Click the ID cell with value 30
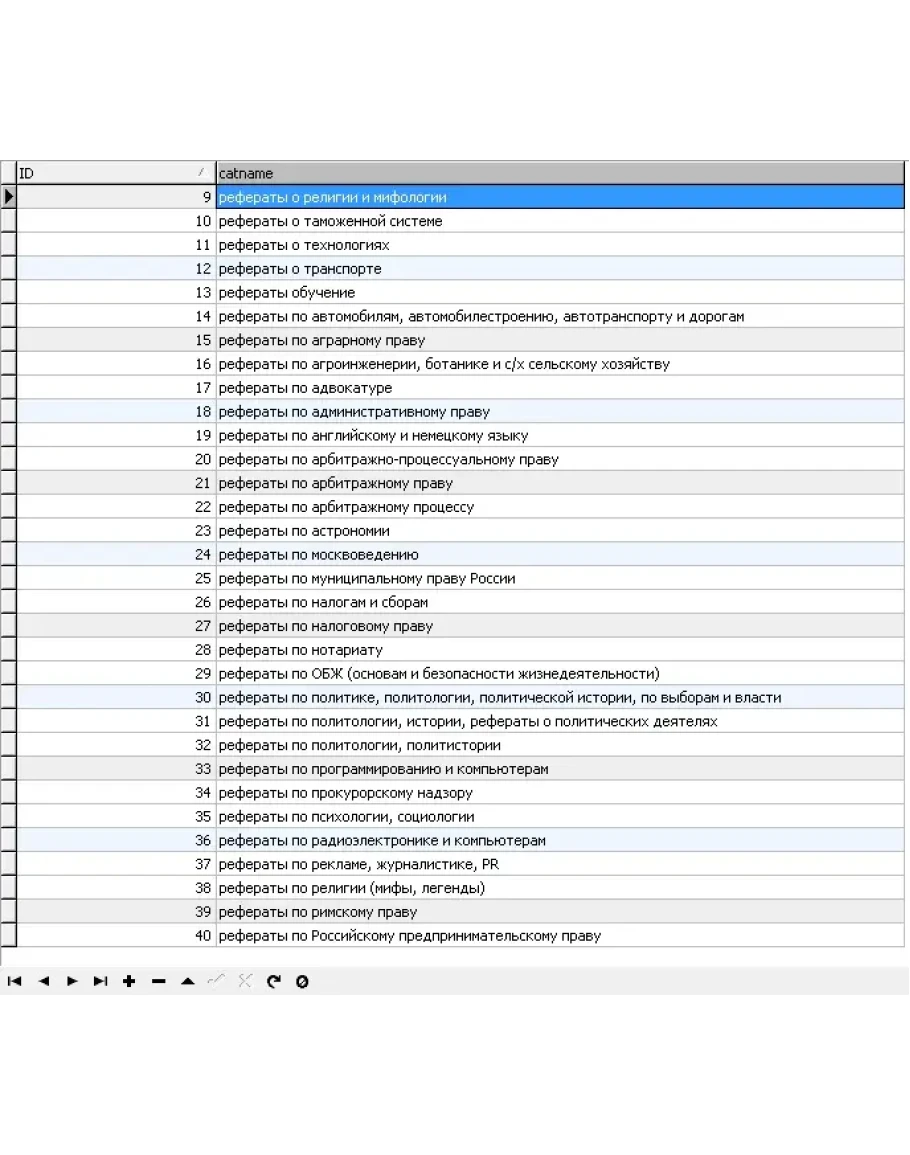 point(116,698)
